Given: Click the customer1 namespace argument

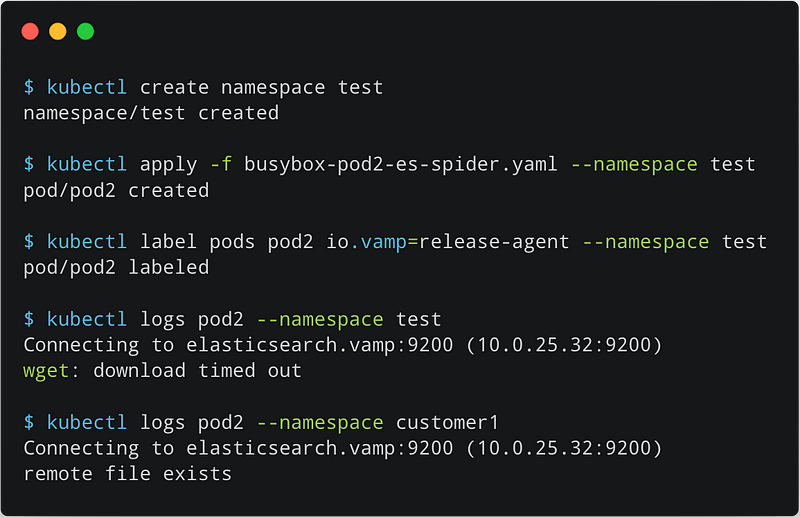Looking at the screenshot, I should (447, 422).
